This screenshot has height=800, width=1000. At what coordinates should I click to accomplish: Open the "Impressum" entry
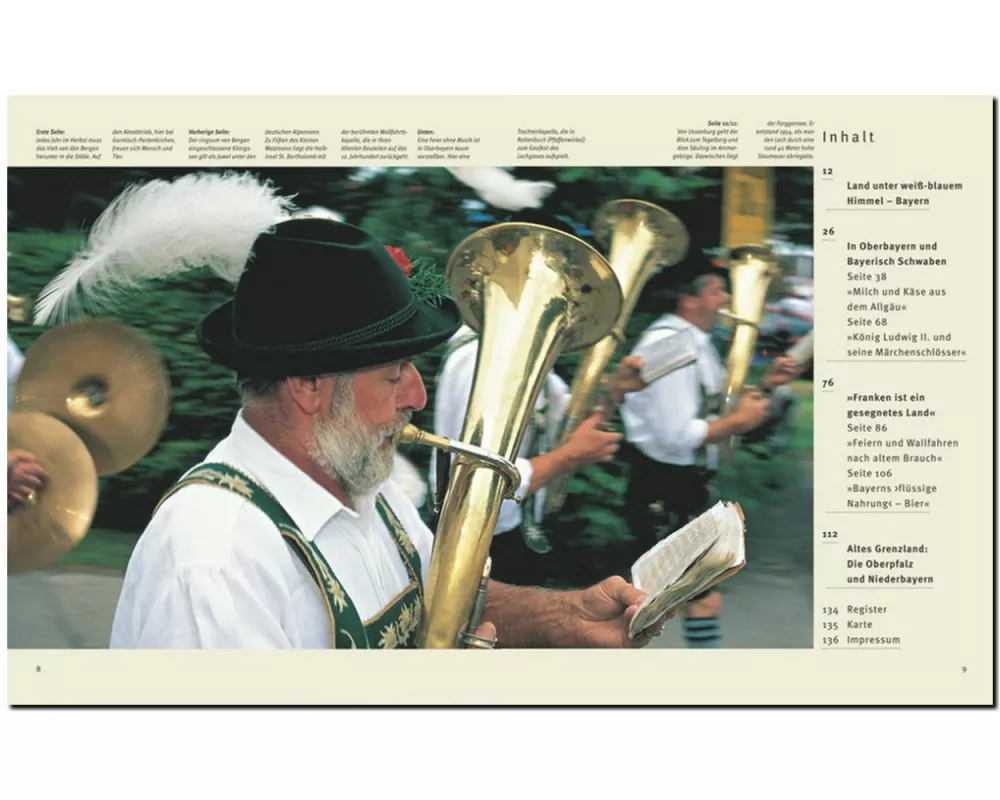[x=872, y=640]
